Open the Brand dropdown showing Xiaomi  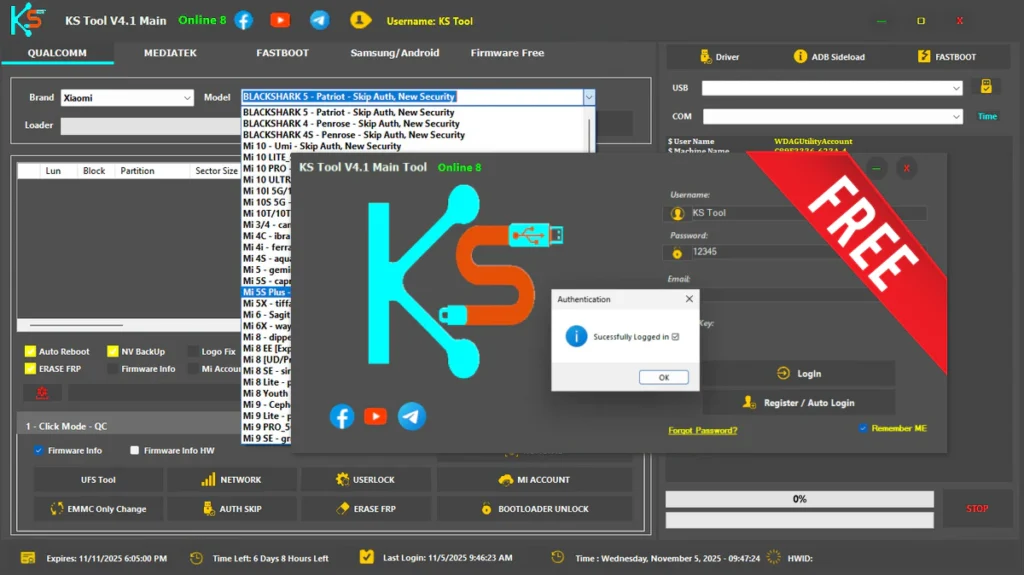[126, 98]
